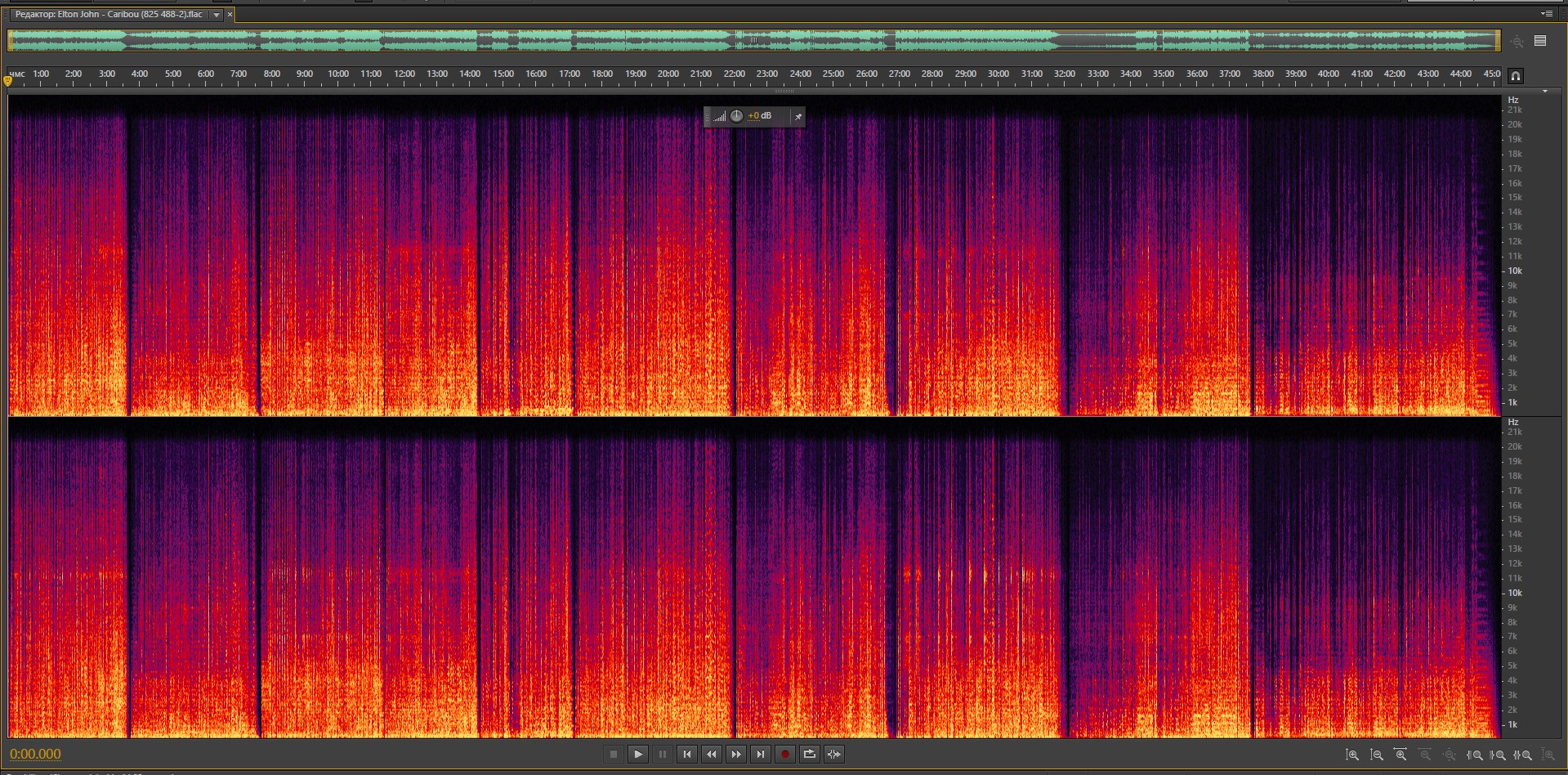Click the Fast Forward transport button

[736, 754]
